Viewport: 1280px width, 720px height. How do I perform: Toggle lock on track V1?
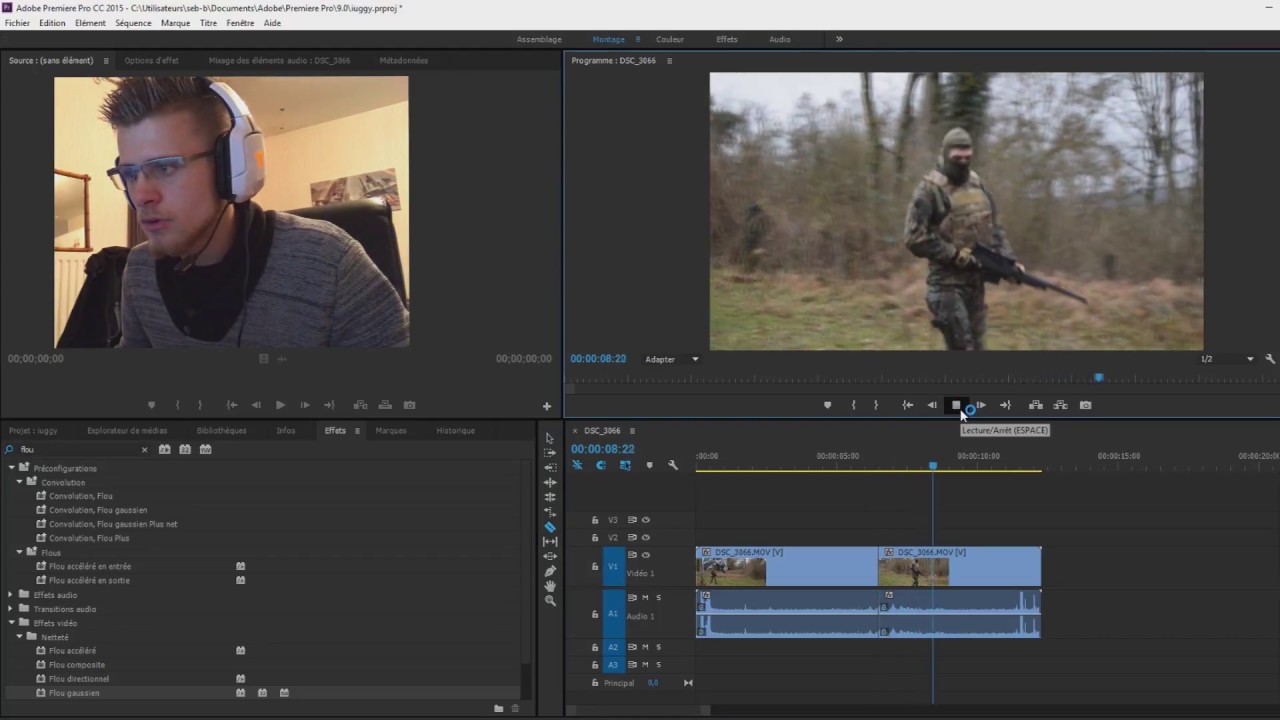(595, 566)
